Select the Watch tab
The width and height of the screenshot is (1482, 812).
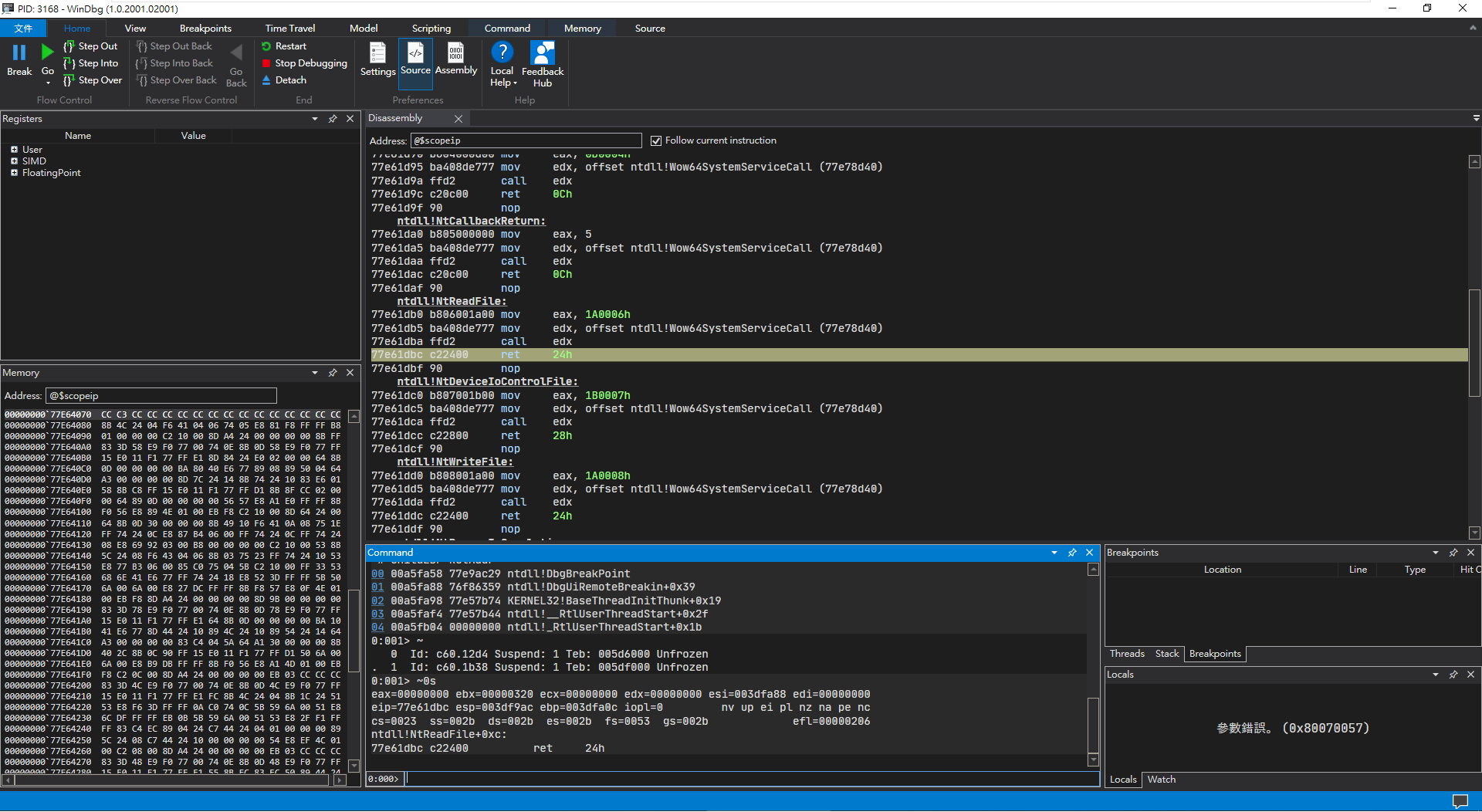[x=1162, y=780]
